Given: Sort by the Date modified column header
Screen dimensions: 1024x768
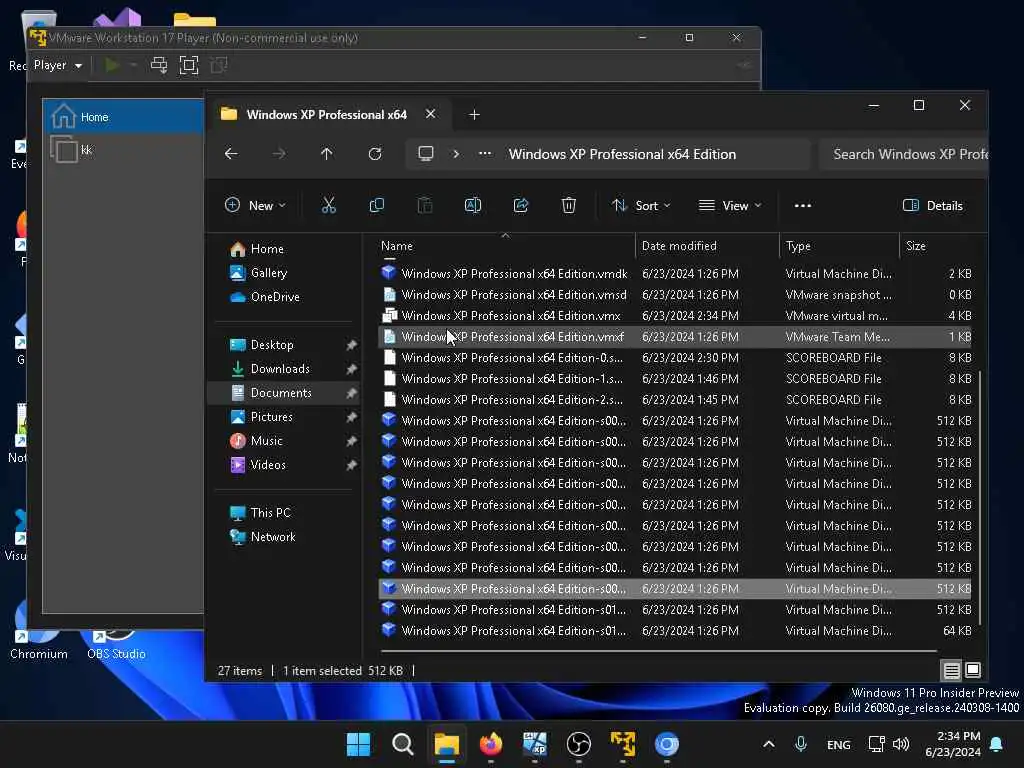Looking at the screenshot, I should tap(707, 246).
